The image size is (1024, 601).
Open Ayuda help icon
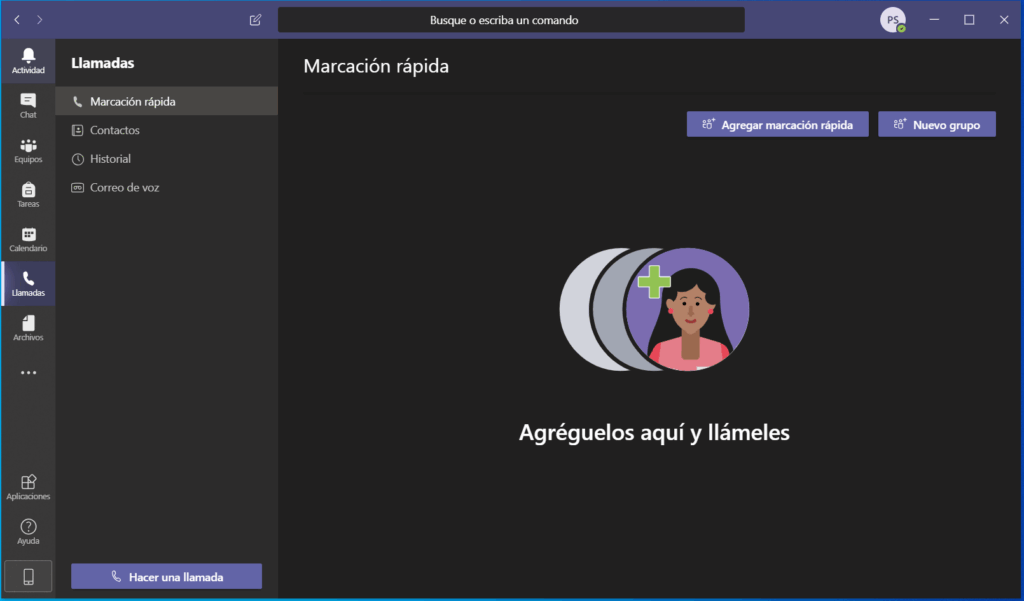[28, 531]
